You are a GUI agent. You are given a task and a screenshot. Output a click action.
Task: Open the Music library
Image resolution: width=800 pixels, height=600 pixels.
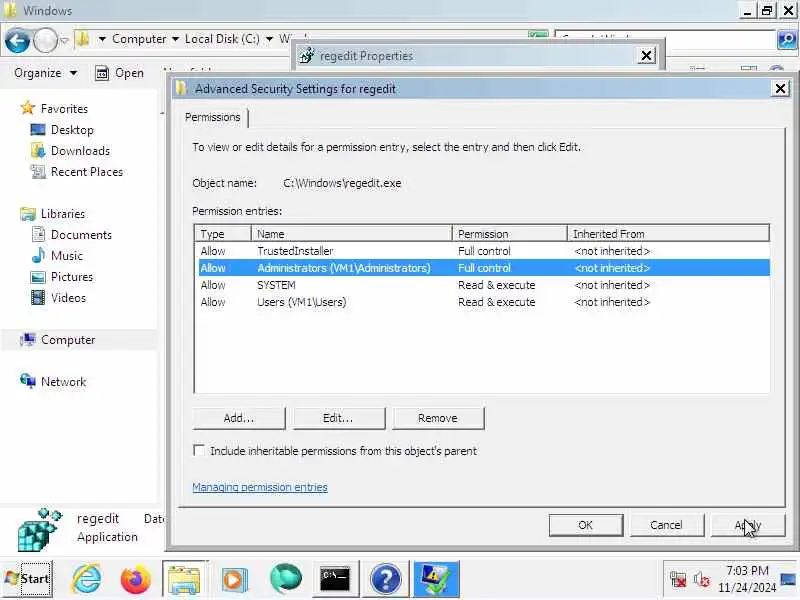(x=57, y=256)
